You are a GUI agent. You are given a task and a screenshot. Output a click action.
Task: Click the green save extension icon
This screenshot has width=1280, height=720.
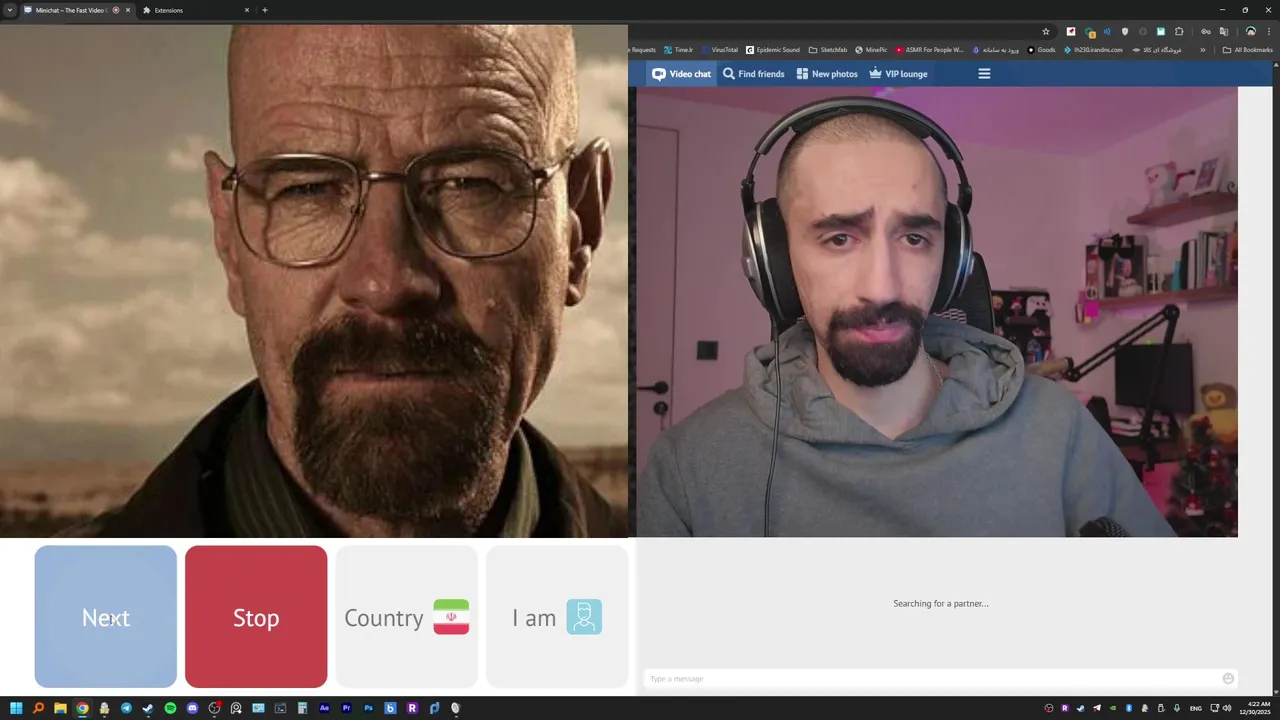tap(1161, 32)
